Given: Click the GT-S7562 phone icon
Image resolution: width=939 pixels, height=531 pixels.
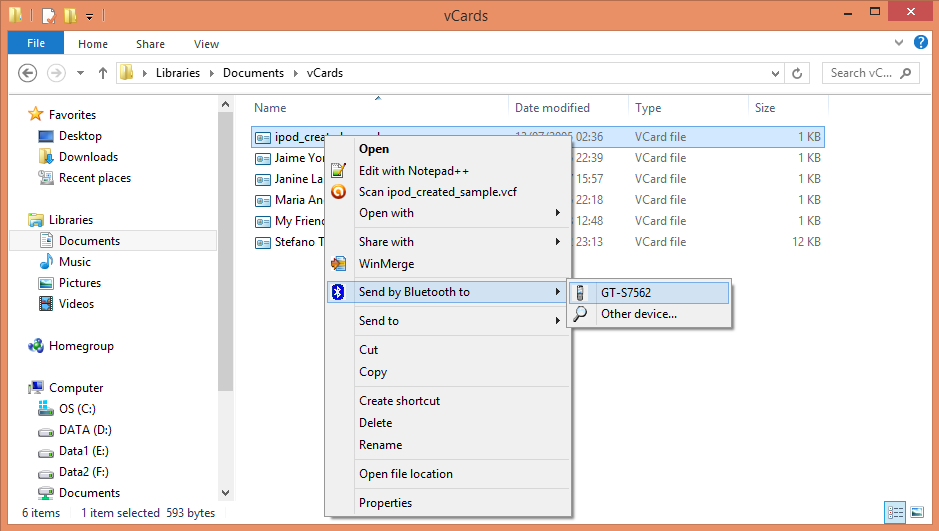Looking at the screenshot, I should [x=580, y=292].
